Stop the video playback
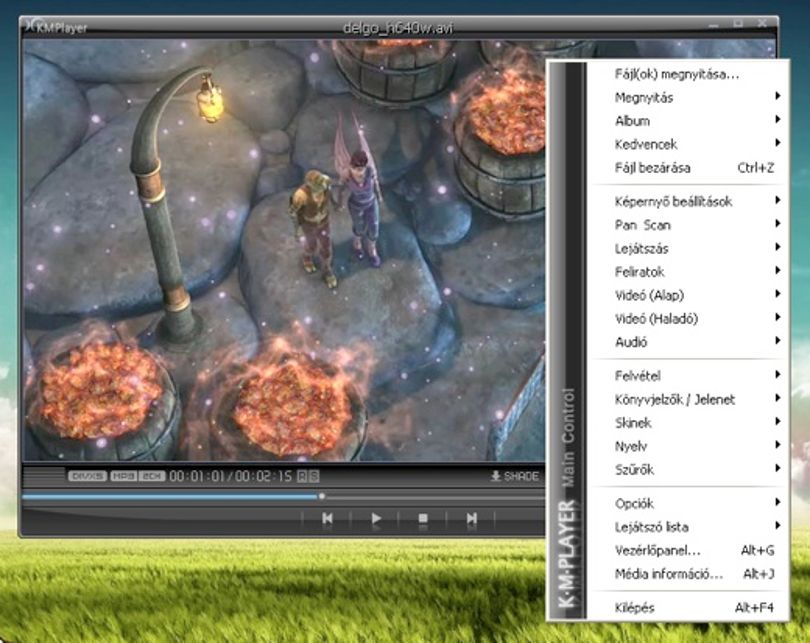Image resolution: width=810 pixels, height=643 pixels. [423, 517]
